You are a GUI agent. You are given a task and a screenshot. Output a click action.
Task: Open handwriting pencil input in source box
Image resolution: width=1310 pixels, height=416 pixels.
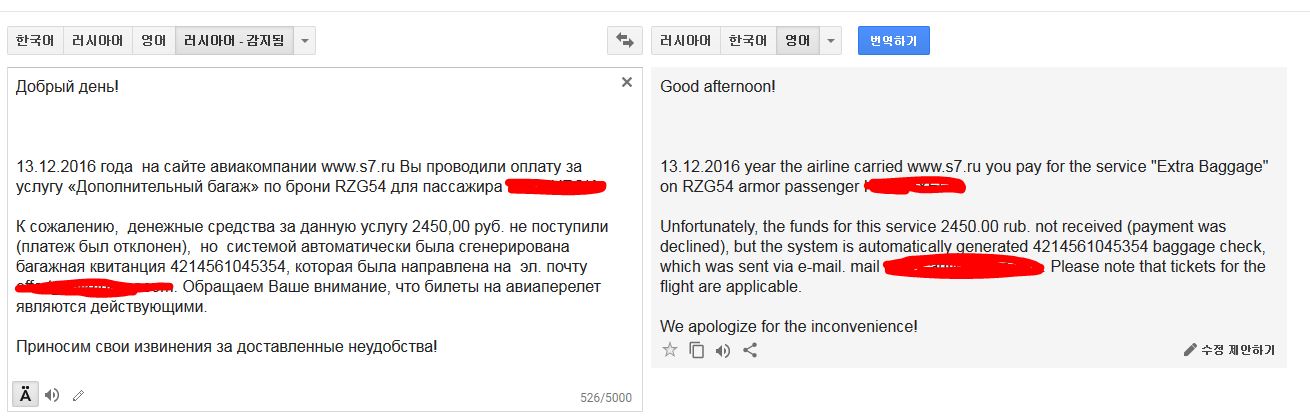[78, 395]
